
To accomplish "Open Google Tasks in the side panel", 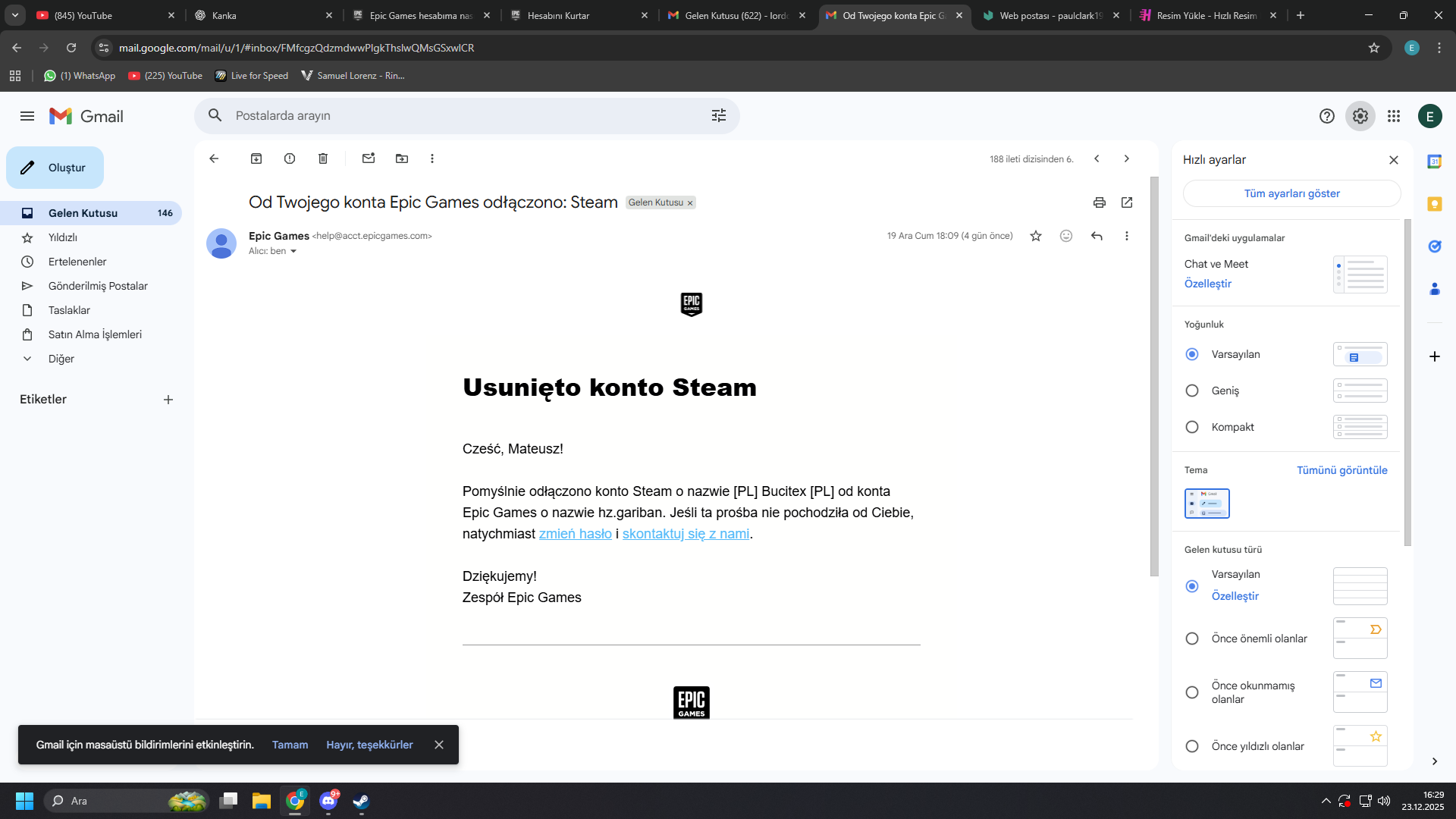I will point(1435,246).
